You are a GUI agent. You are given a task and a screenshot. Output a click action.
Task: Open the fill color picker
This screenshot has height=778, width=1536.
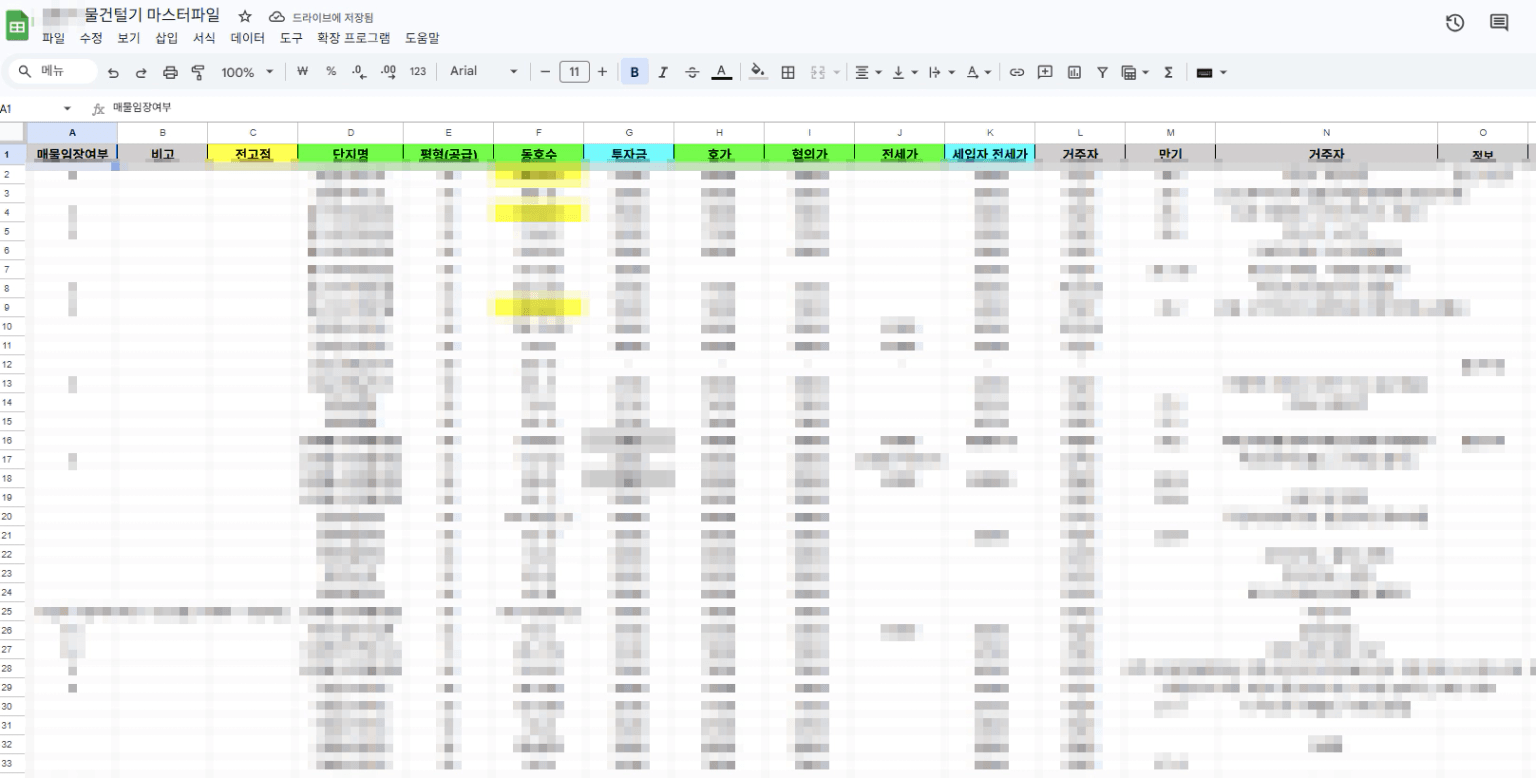pyautogui.click(x=758, y=72)
